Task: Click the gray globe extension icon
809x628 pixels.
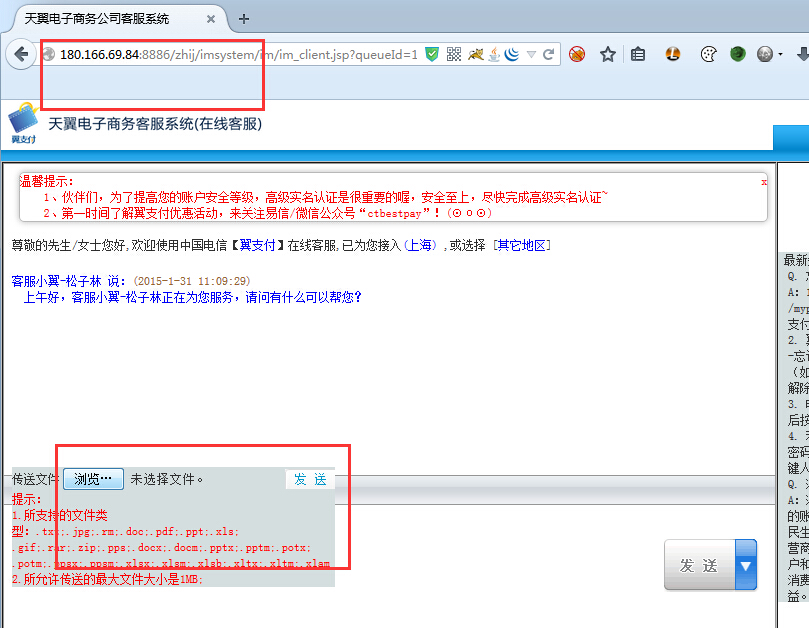Action: pos(765,54)
